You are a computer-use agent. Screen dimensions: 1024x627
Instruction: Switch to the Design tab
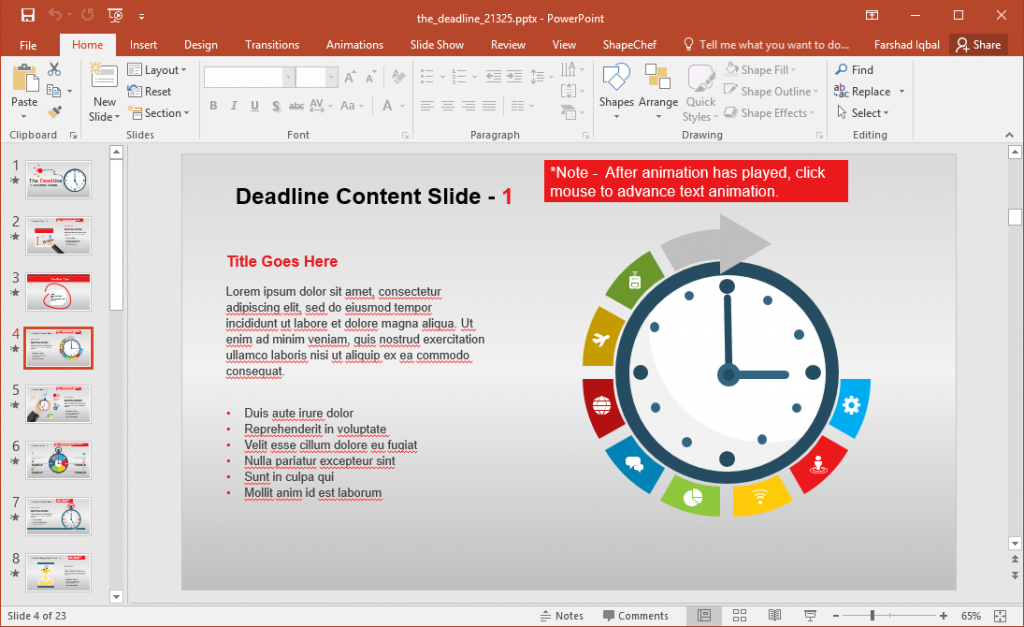click(200, 44)
